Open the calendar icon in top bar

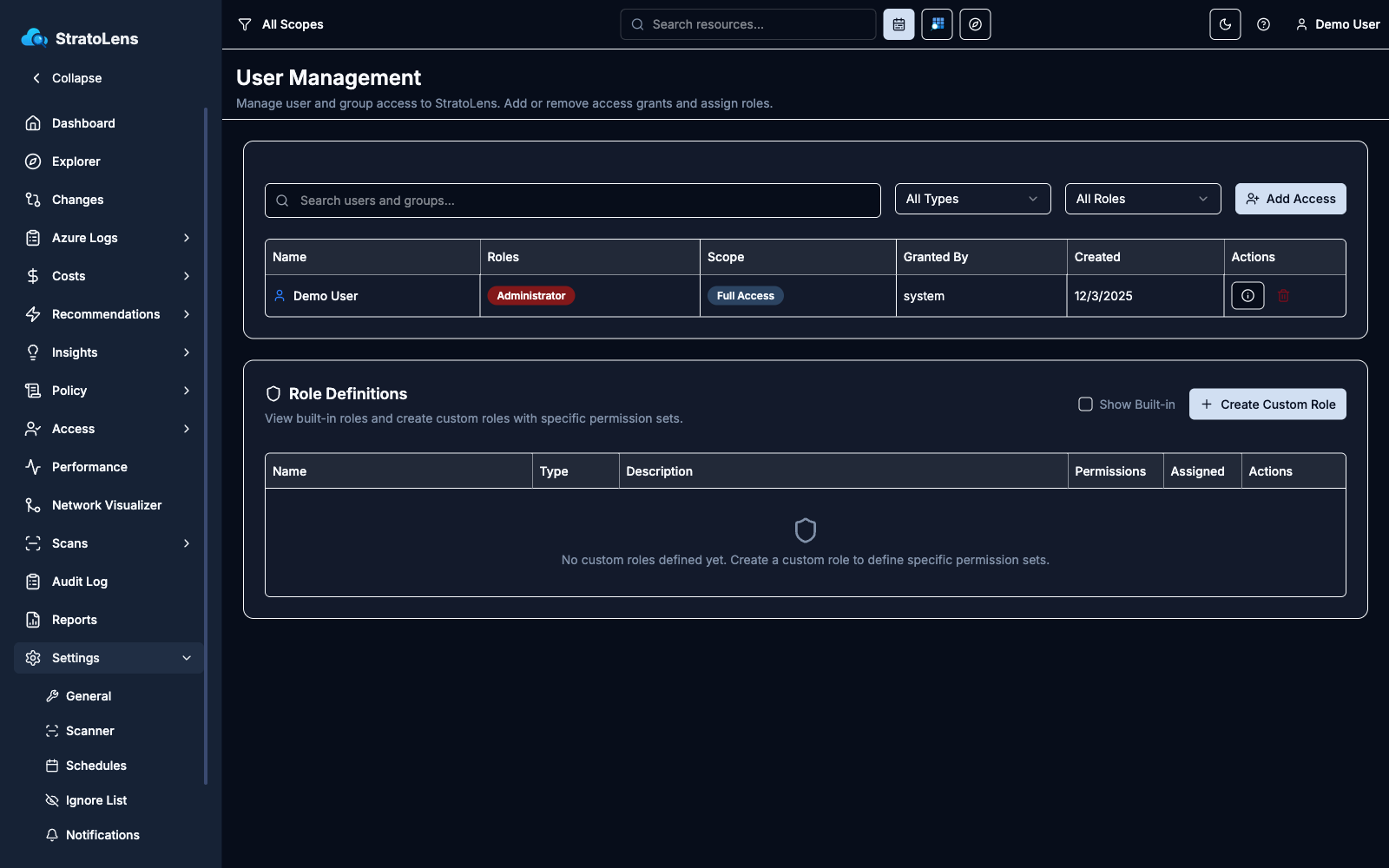(x=899, y=24)
